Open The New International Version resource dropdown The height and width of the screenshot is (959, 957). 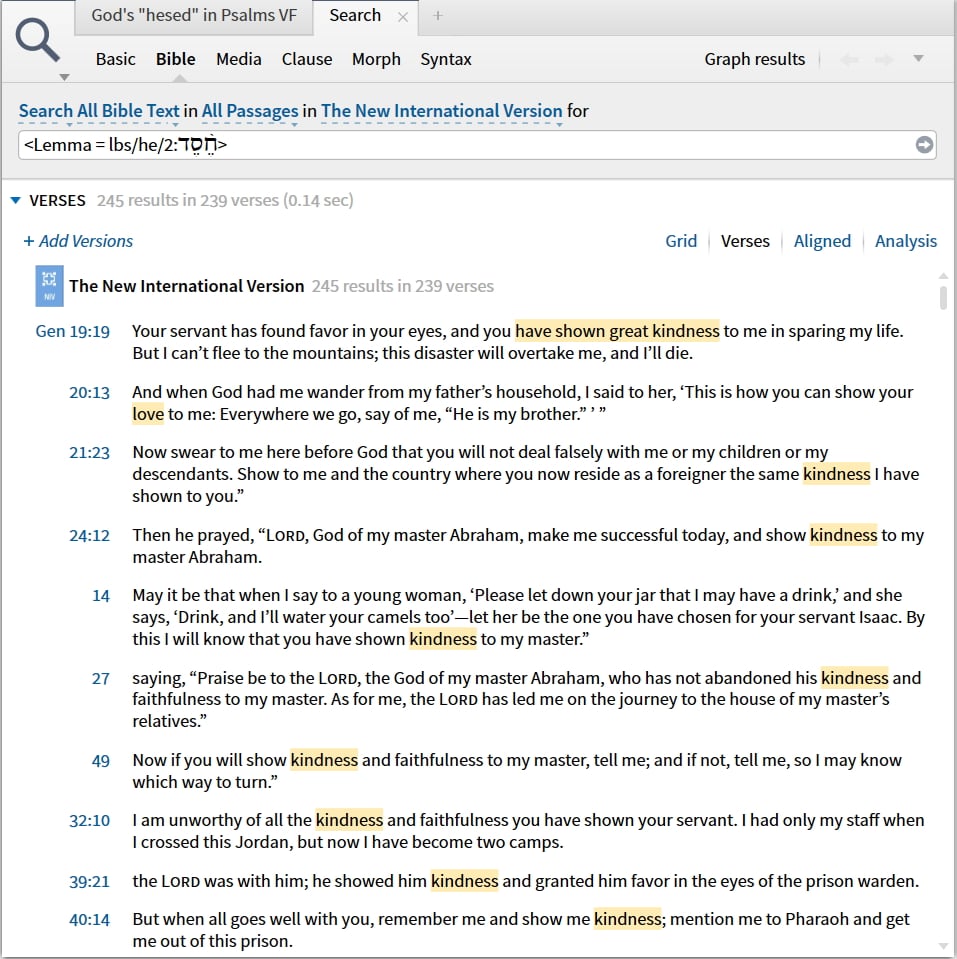442,111
